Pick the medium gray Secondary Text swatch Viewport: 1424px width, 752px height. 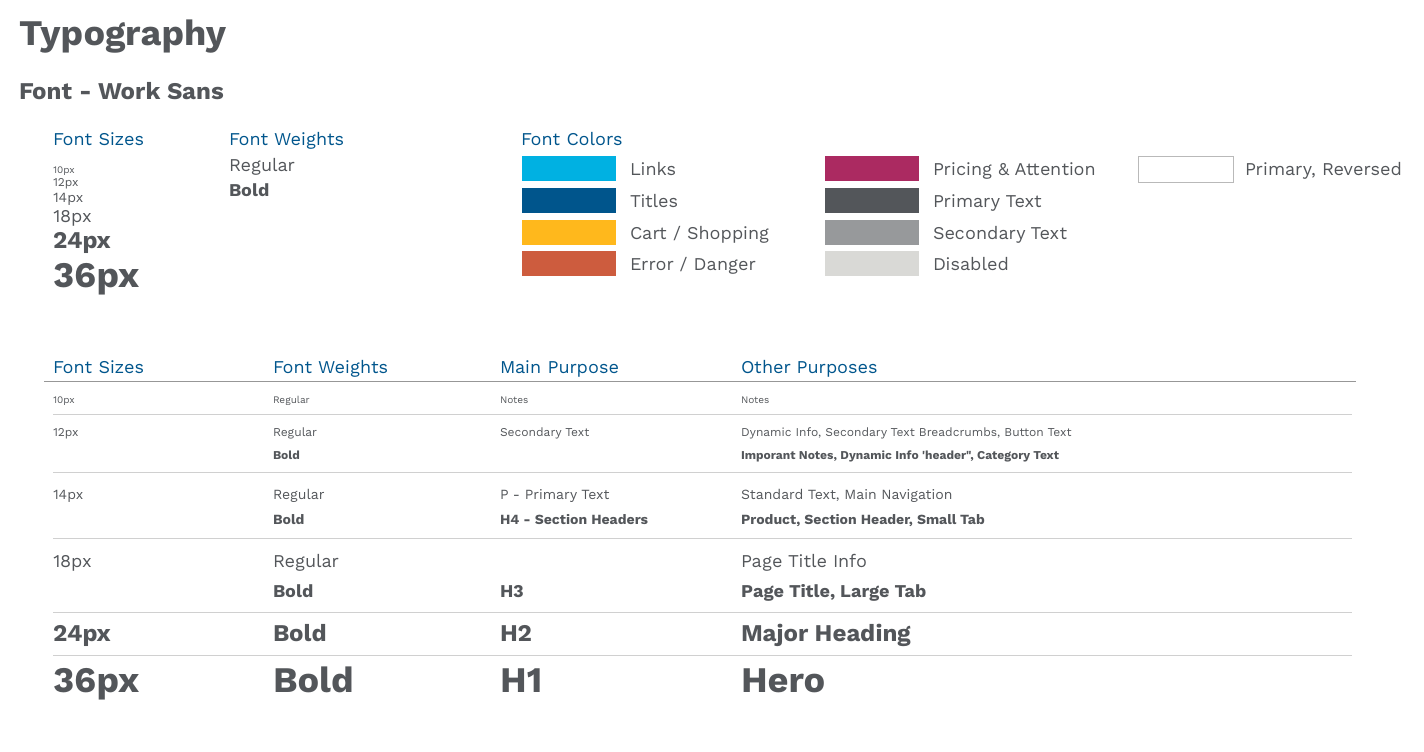(x=872, y=233)
